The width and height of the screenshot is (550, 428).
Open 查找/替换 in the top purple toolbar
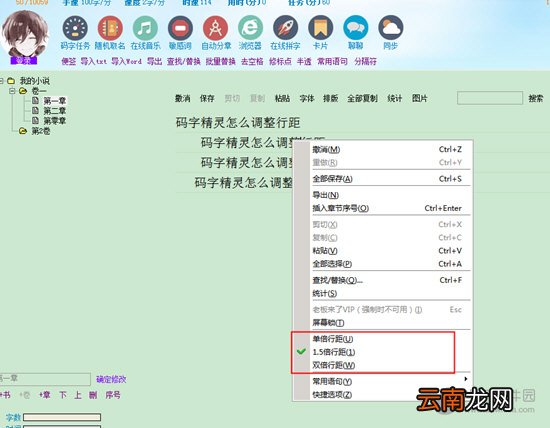click(183, 61)
